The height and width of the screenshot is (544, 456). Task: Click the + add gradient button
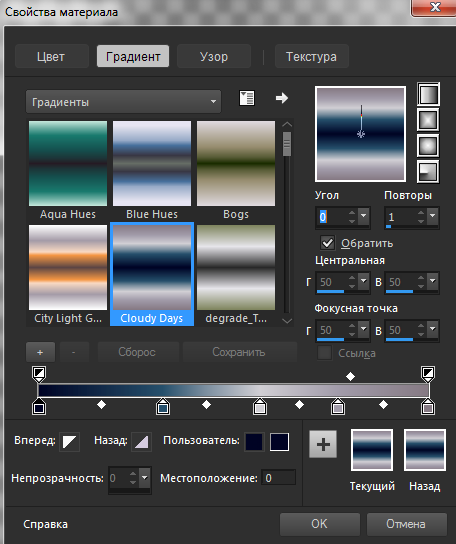point(40,352)
